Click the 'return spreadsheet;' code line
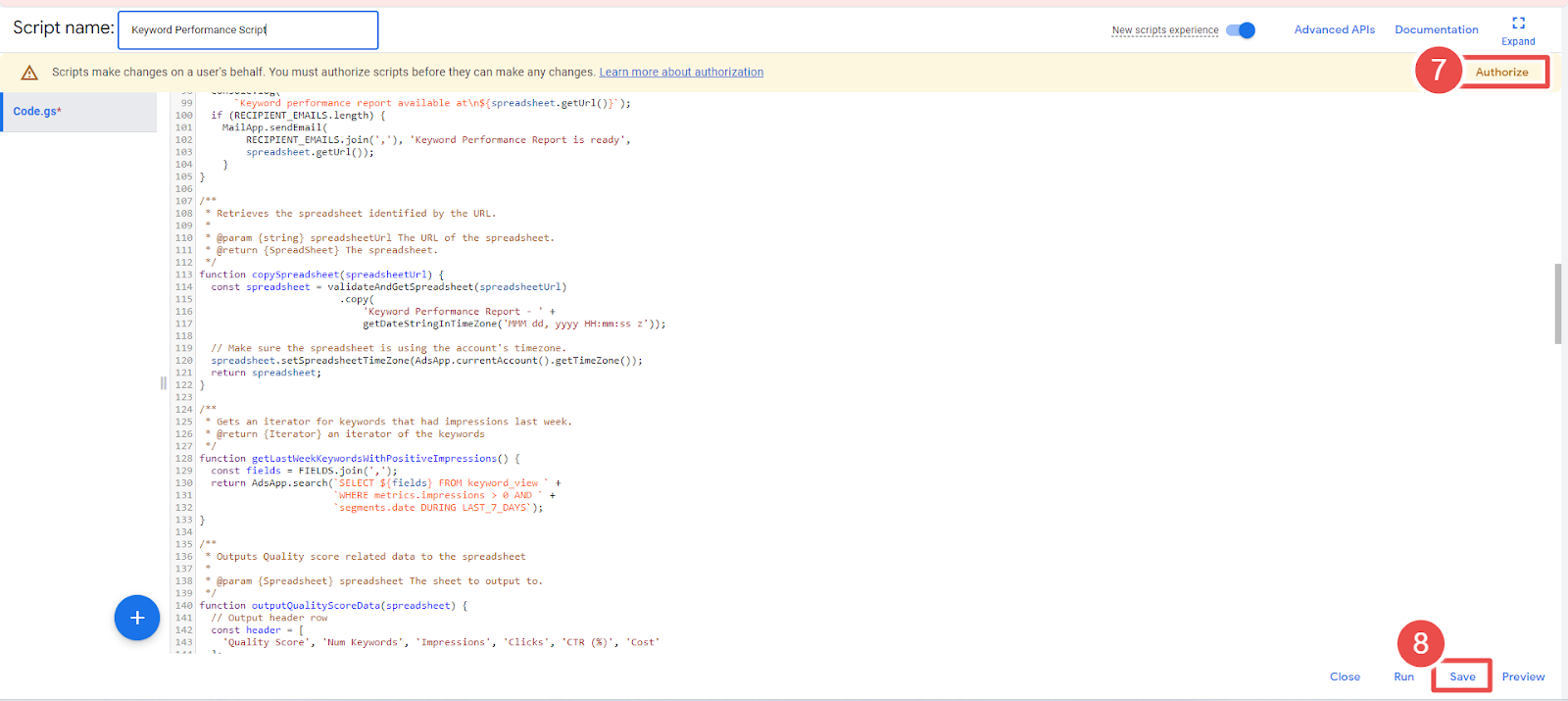This screenshot has height=701, width=1568. coord(266,373)
